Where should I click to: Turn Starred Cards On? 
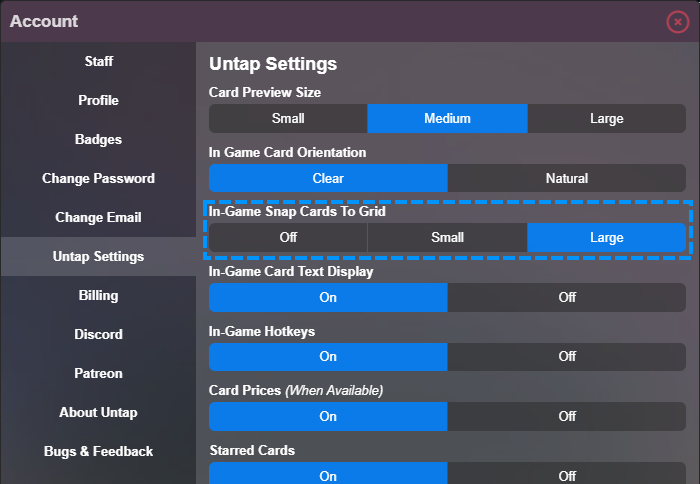[328, 474]
